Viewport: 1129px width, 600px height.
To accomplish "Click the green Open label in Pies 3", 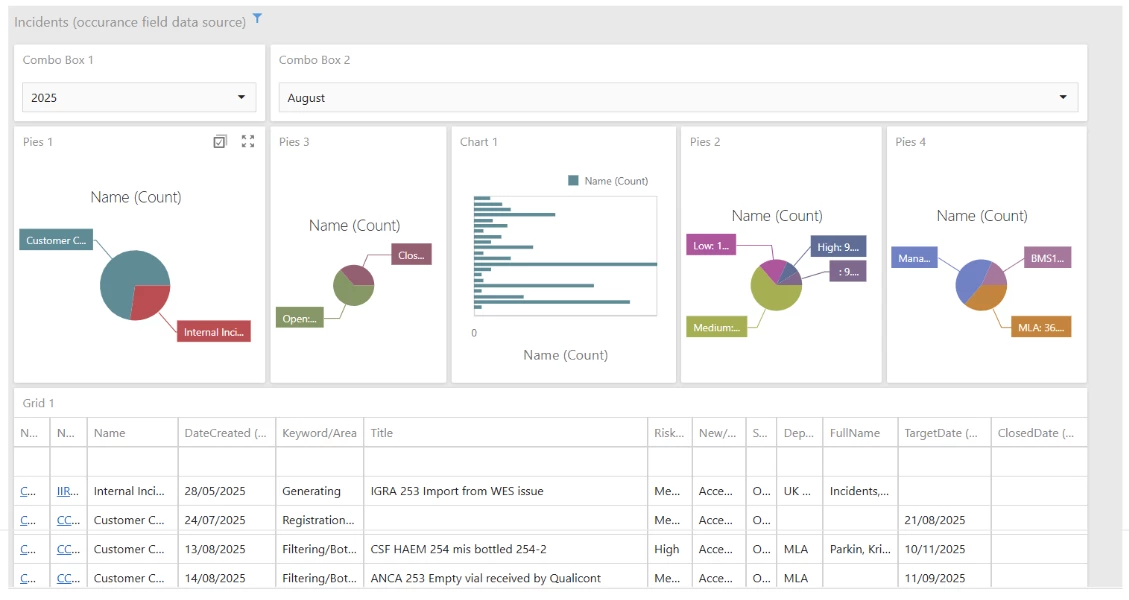I will tap(299, 319).
